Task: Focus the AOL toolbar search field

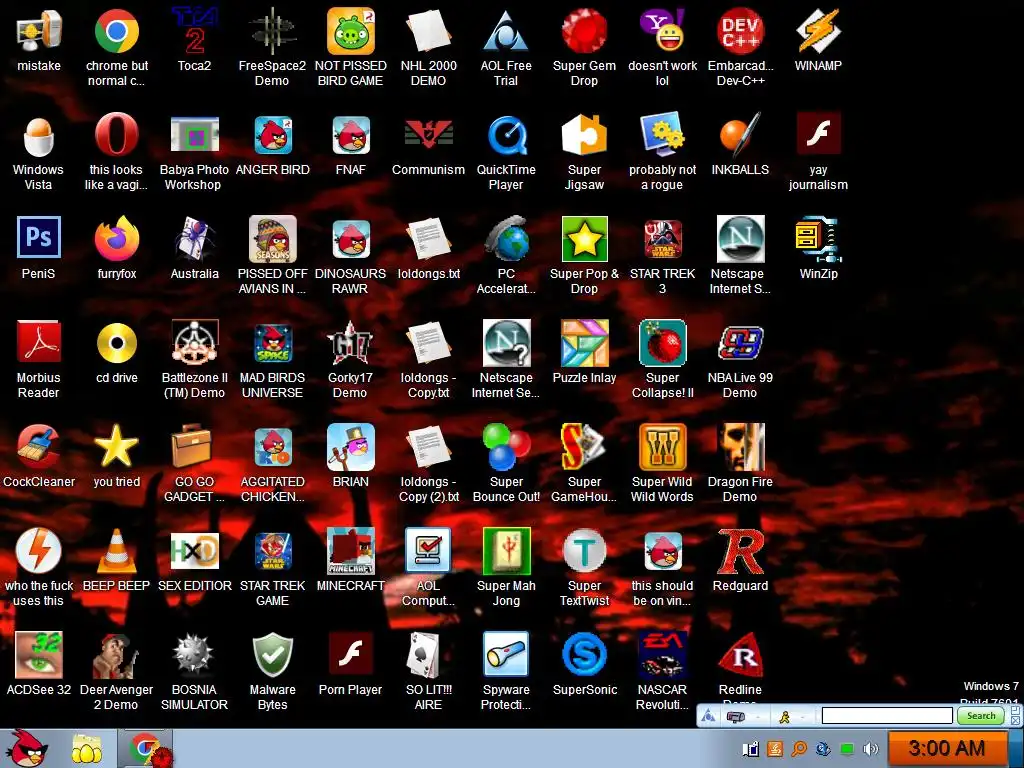Action: [887, 716]
